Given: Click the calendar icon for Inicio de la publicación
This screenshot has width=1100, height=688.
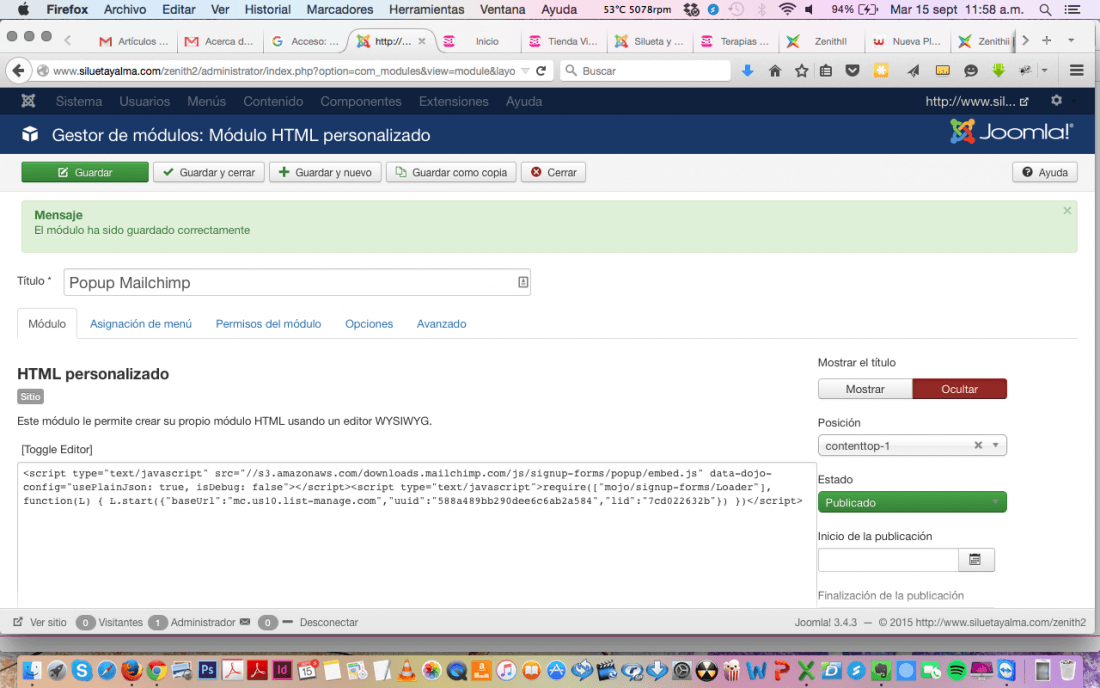Looking at the screenshot, I should point(975,560).
